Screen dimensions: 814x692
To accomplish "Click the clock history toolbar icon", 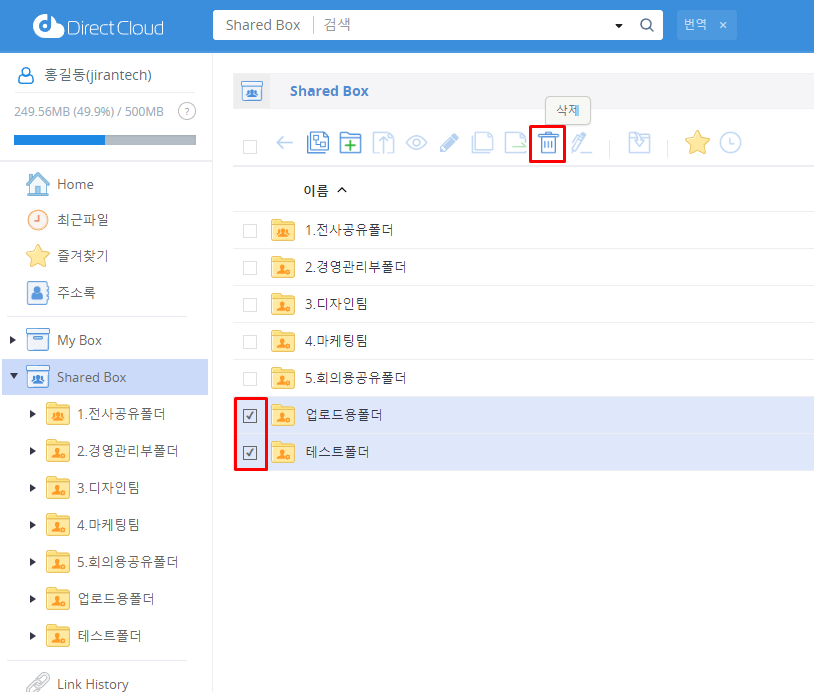I will click(731, 143).
